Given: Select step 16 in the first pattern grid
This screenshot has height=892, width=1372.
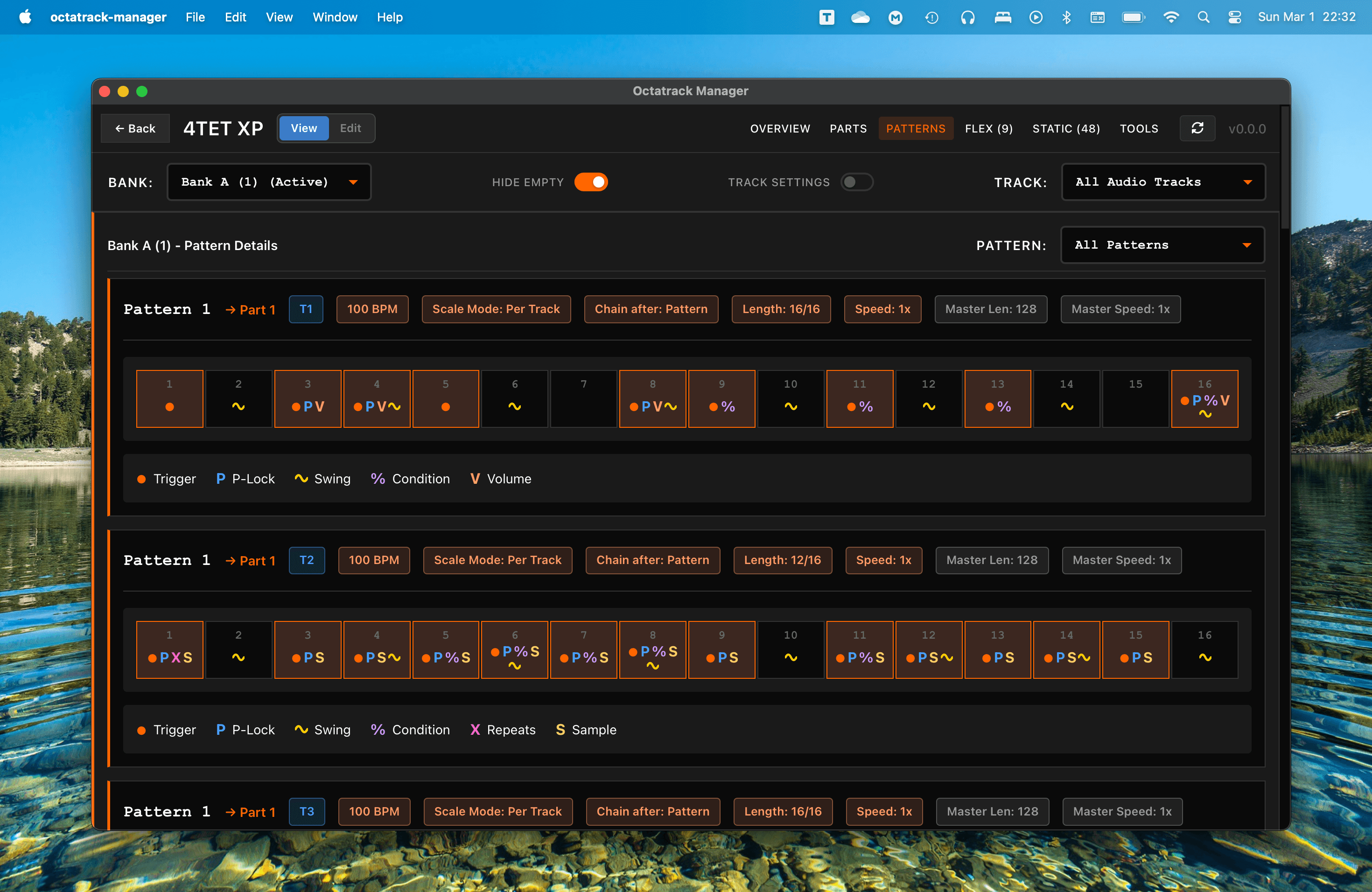Looking at the screenshot, I should [1205, 398].
